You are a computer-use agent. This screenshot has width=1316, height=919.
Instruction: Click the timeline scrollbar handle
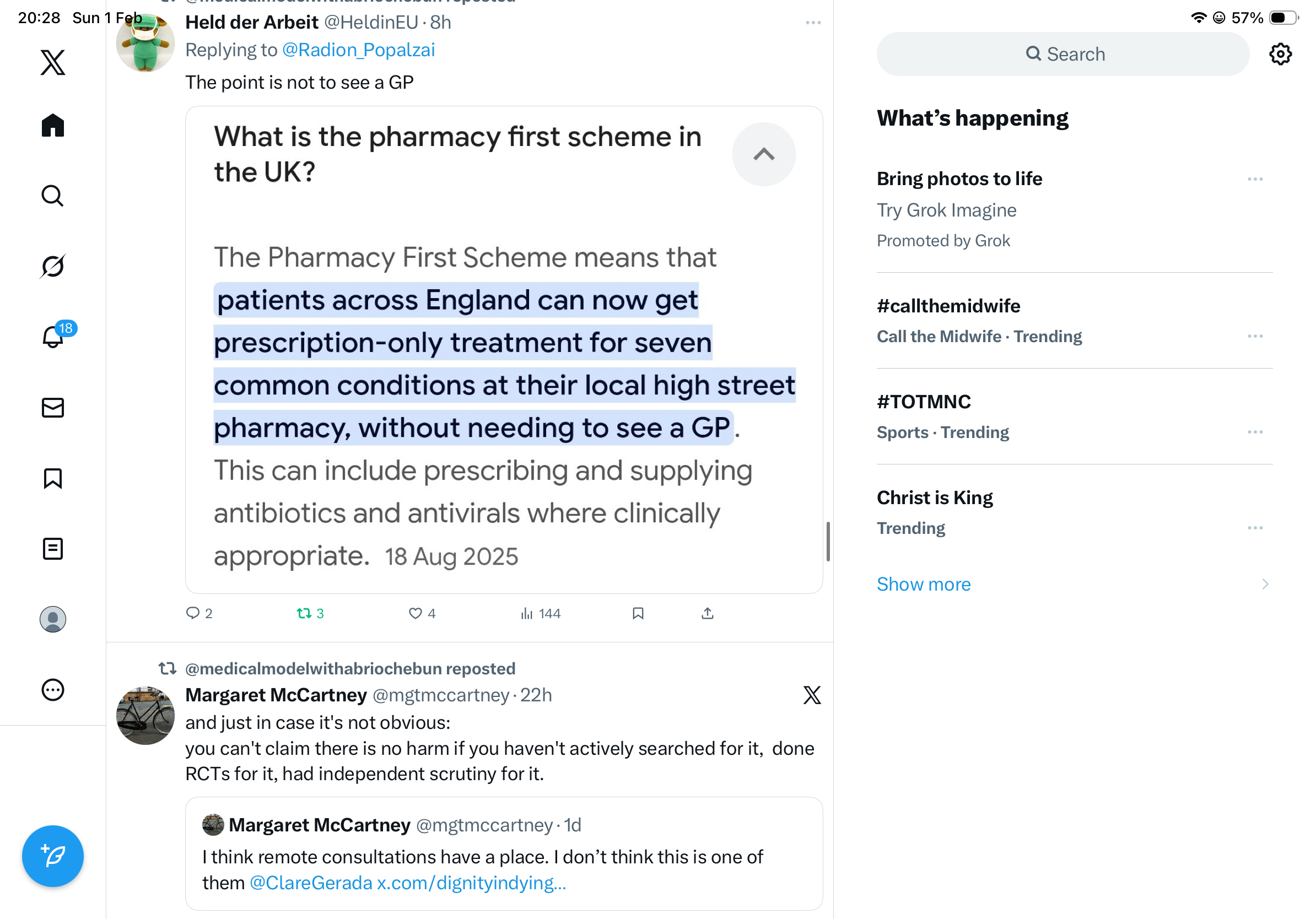(x=828, y=542)
